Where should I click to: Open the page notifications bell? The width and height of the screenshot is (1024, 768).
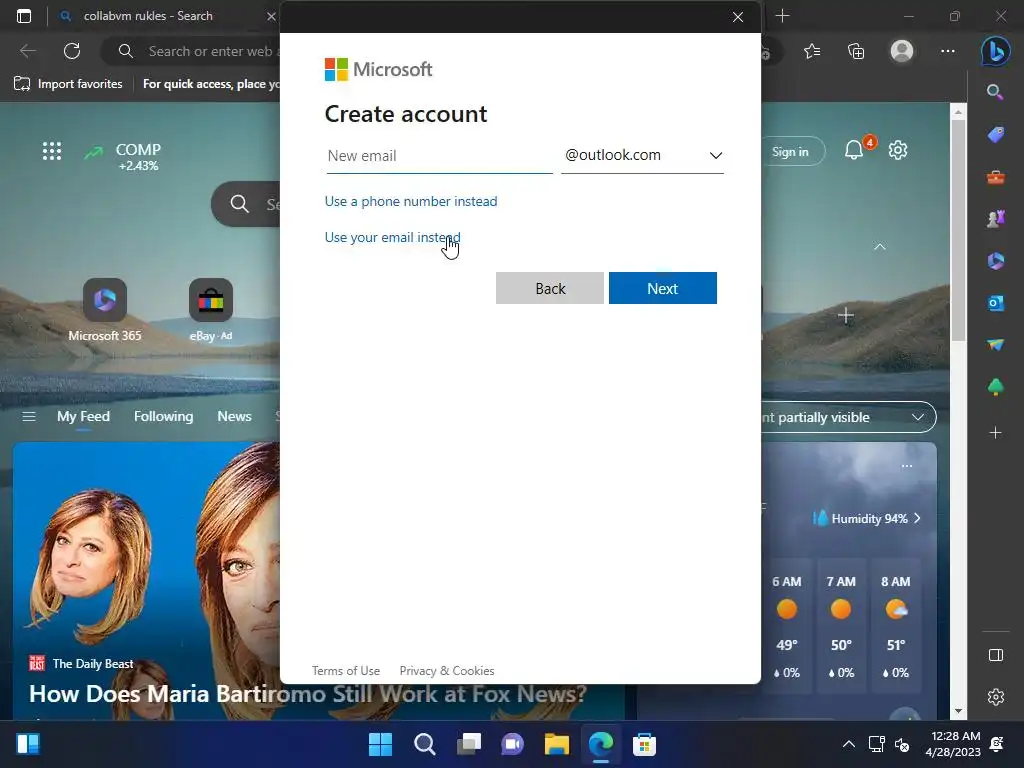click(x=854, y=150)
